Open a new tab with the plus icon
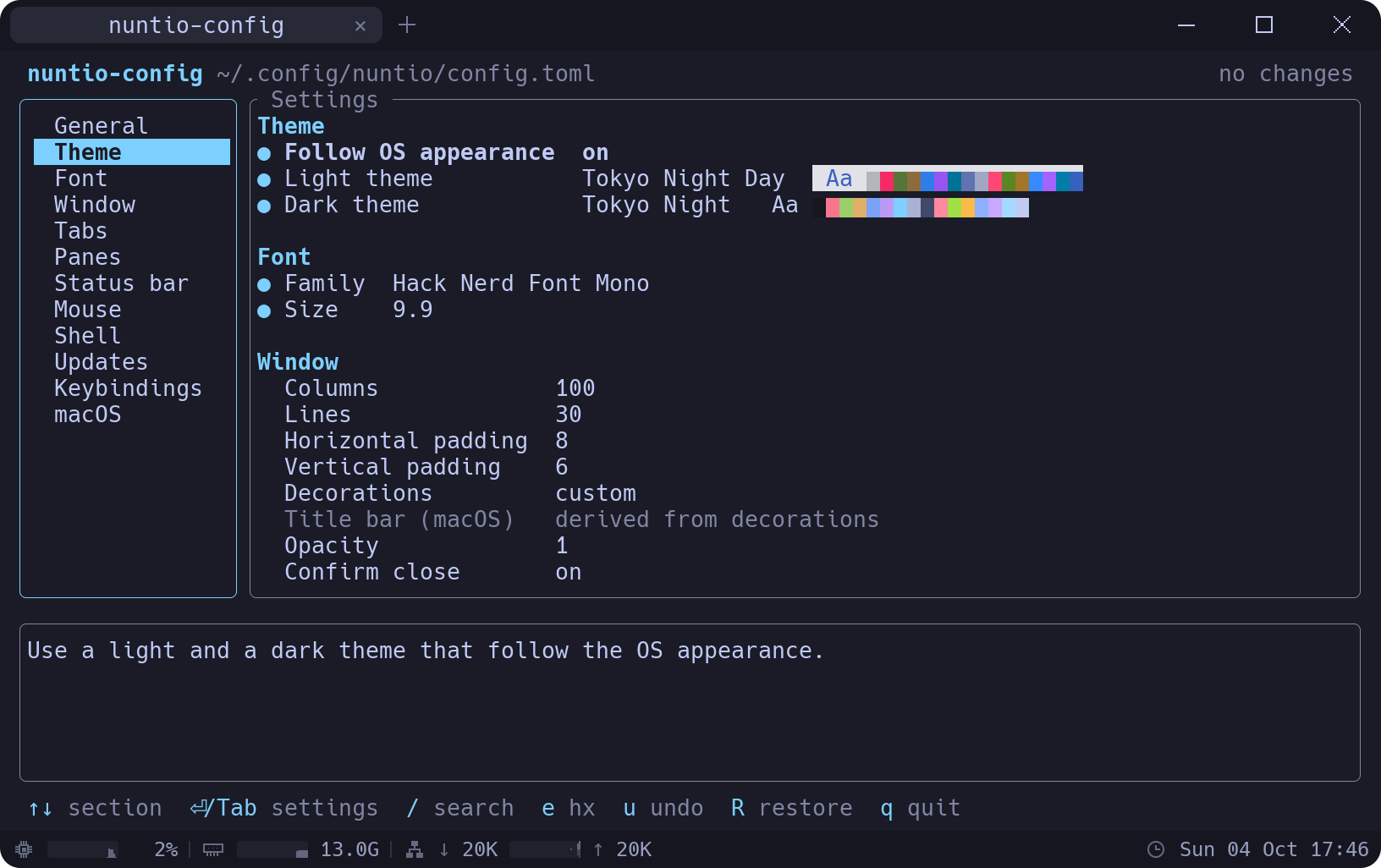The width and height of the screenshot is (1381, 868). click(407, 25)
